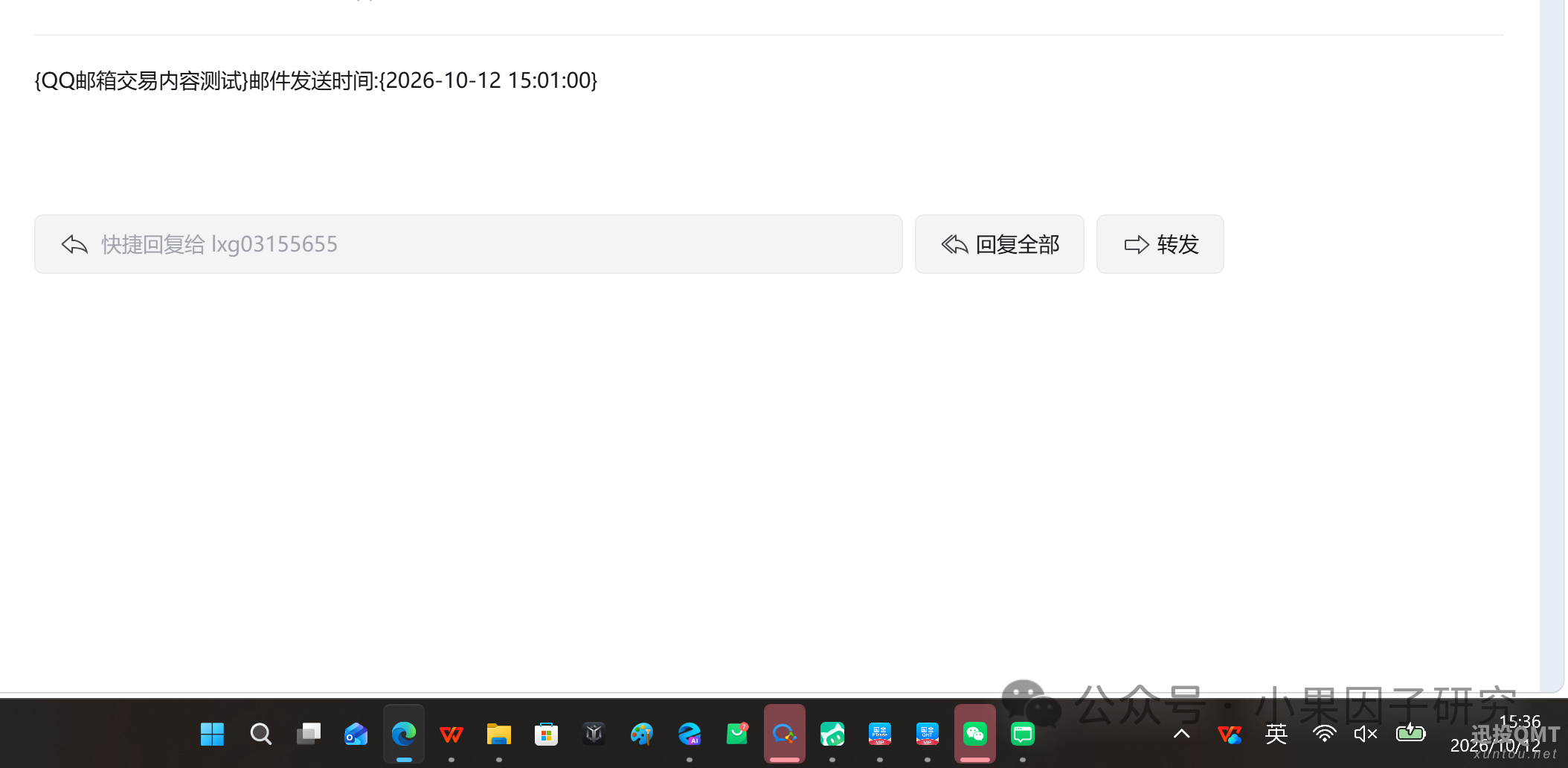Open the Microsoft Store icon
Image resolution: width=1568 pixels, height=768 pixels.
pyautogui.click(x=546, y=735)
